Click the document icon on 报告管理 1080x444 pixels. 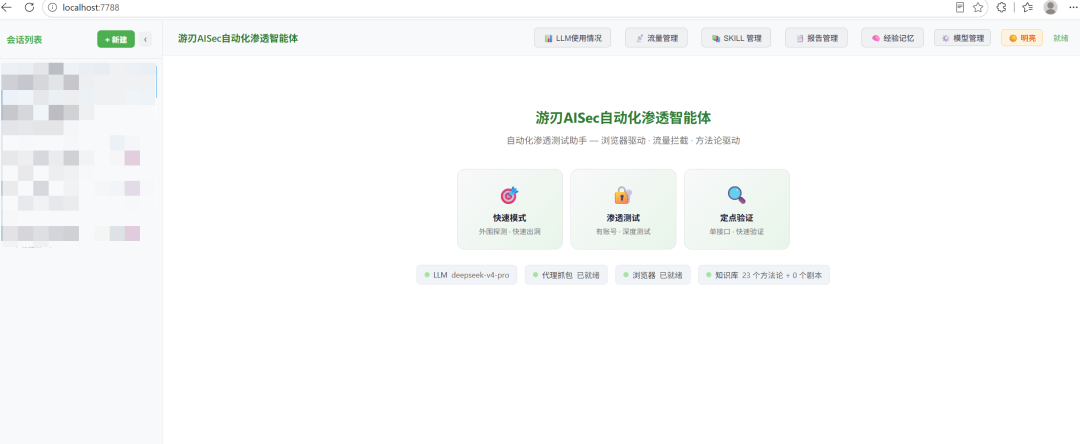tap(800, 39)
